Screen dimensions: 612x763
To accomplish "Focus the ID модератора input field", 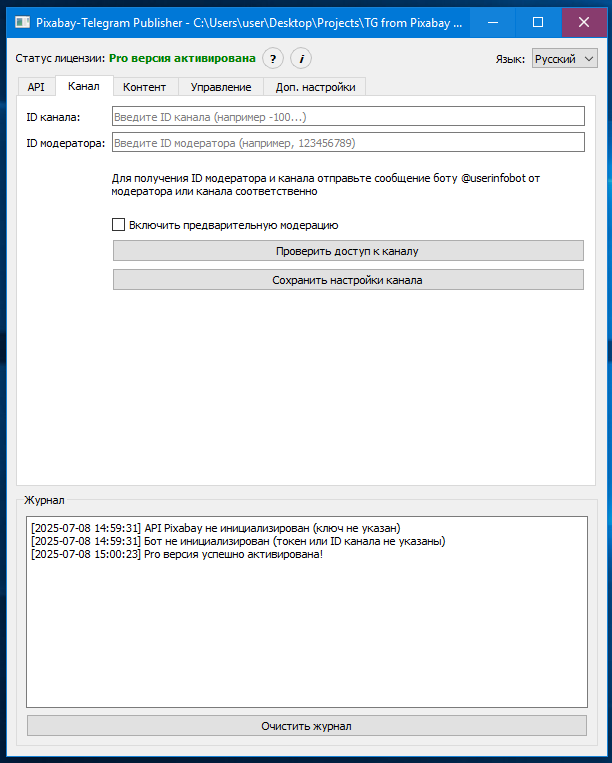I will (348, 143).
